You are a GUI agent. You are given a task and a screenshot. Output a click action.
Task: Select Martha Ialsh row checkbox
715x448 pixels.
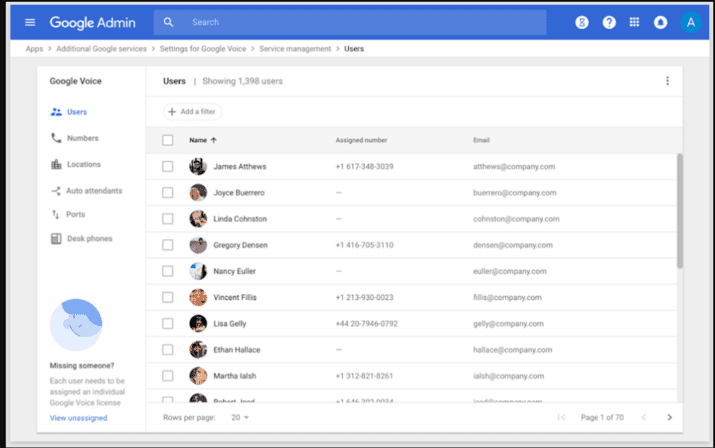(168, 376)
